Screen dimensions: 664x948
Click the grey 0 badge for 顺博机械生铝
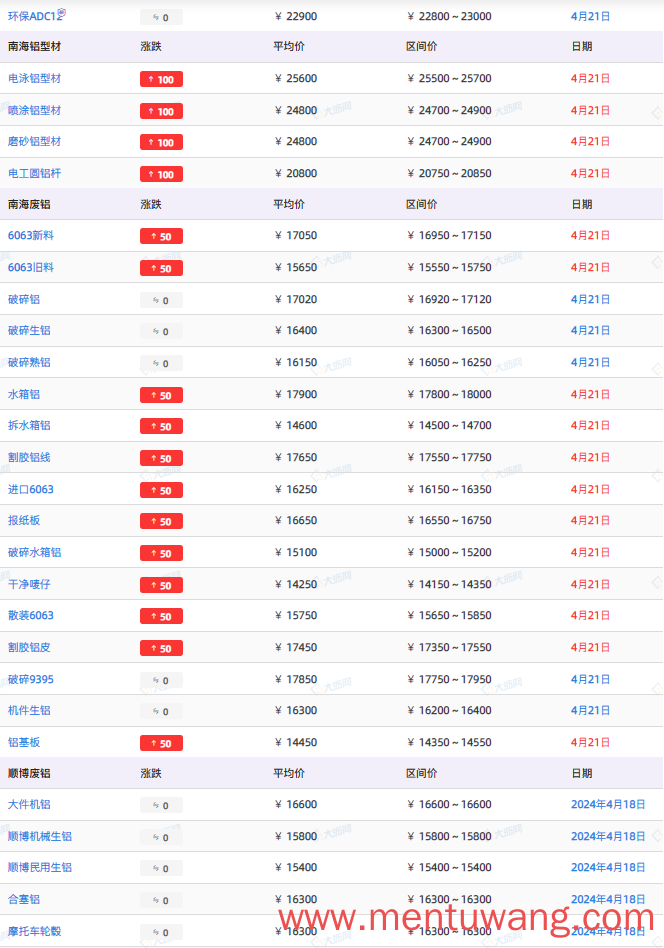click(x=161, y=837)
